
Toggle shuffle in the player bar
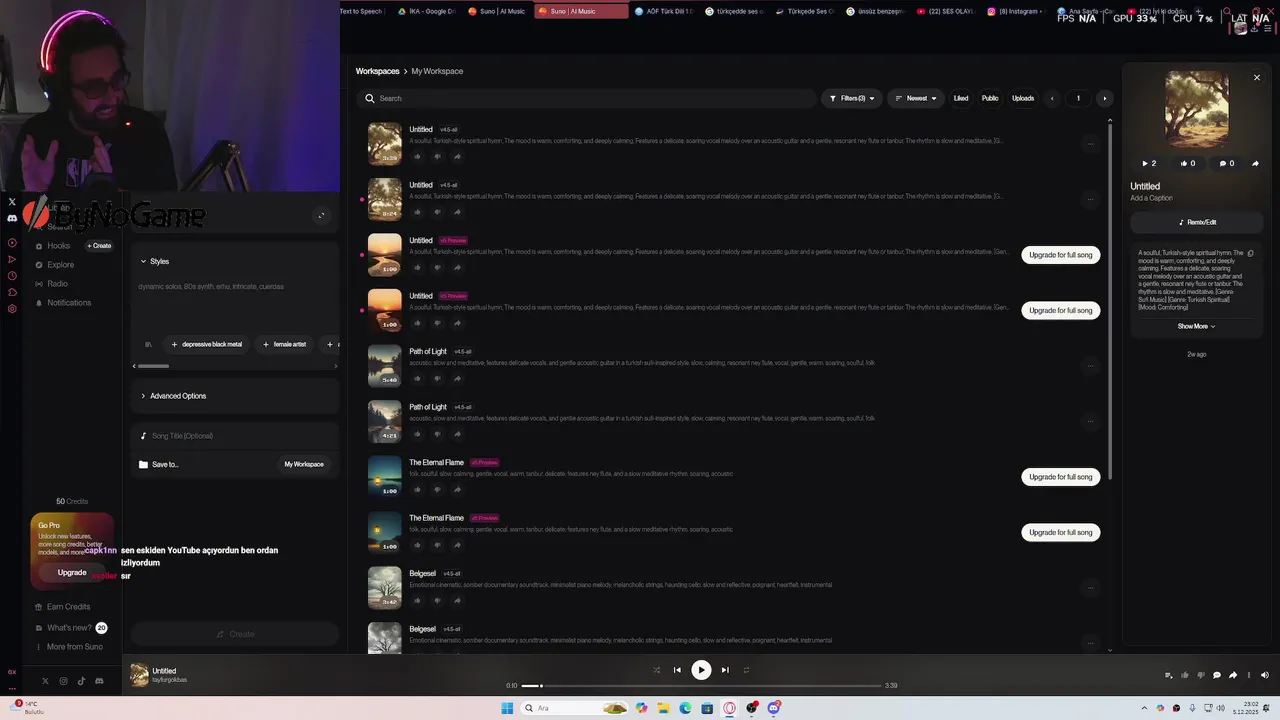click(656, 670)
